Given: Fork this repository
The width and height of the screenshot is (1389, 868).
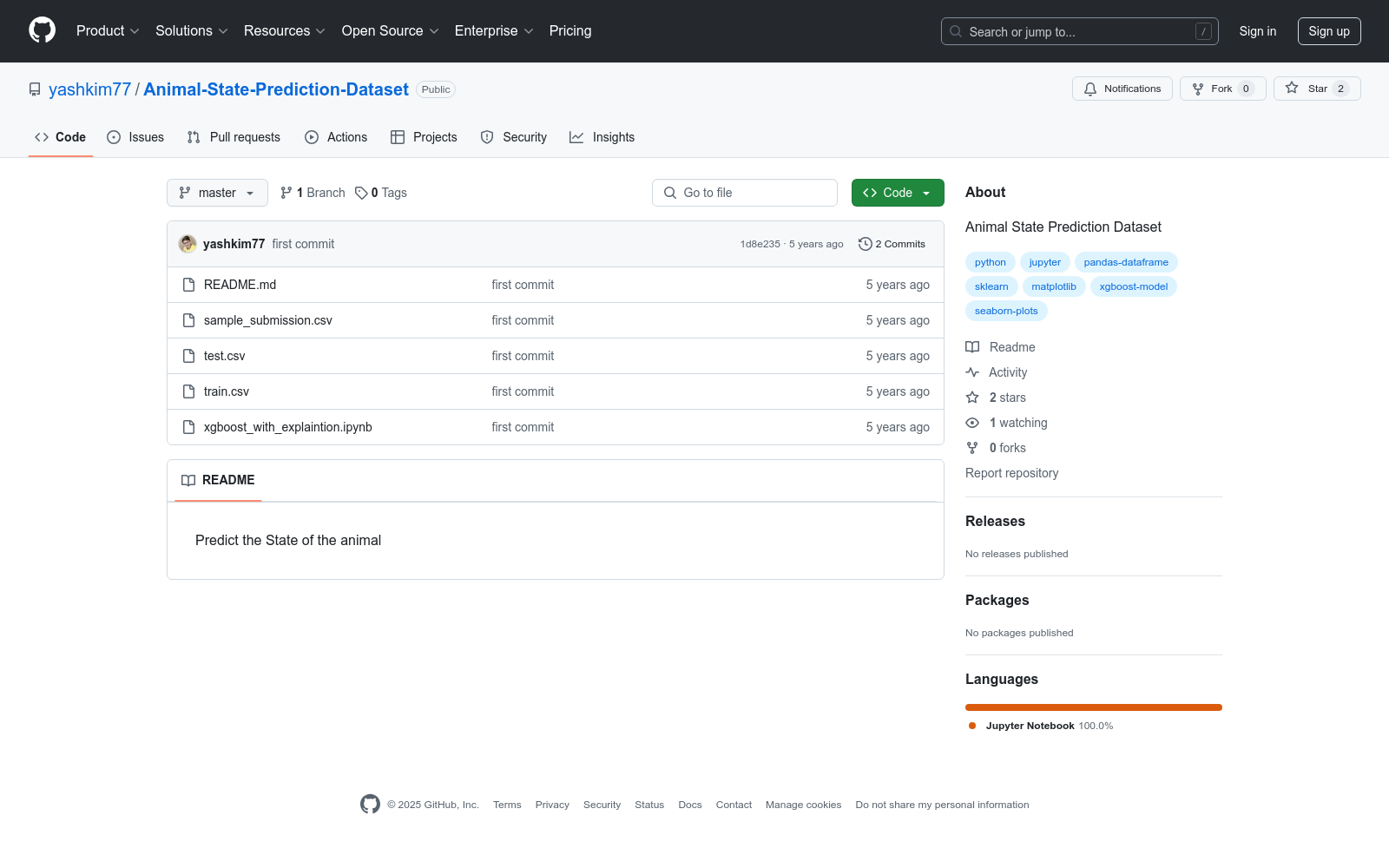Looking at the screenshot, I should point(1223,89).
